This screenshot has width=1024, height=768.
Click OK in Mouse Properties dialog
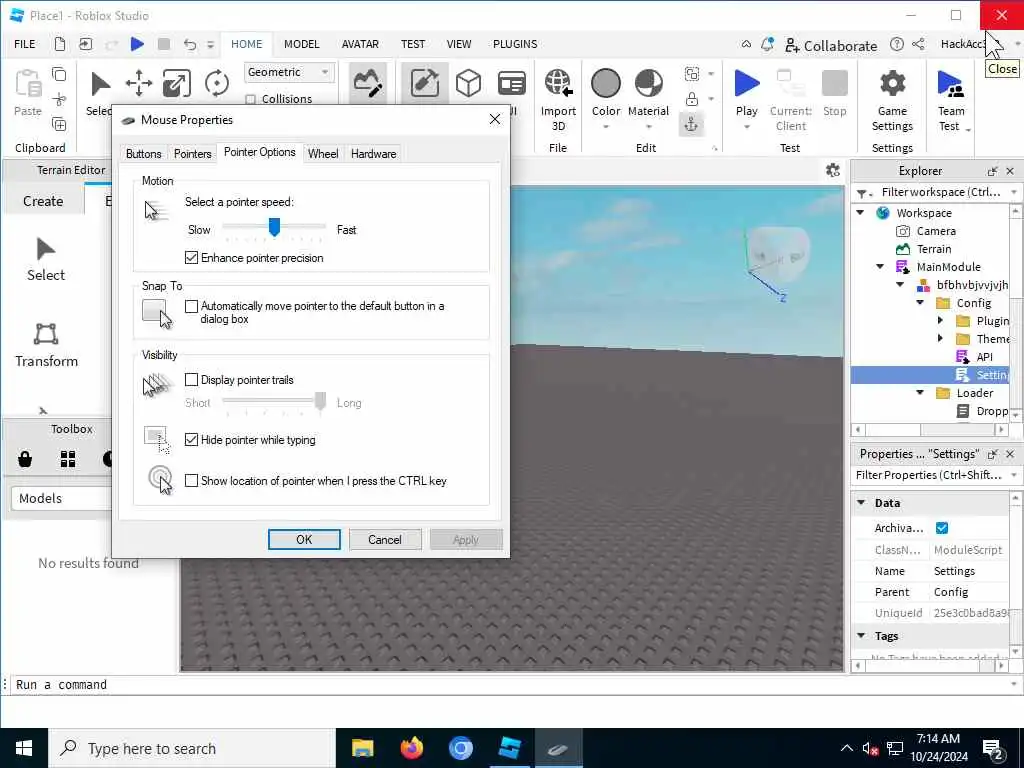tap(304, 539)
